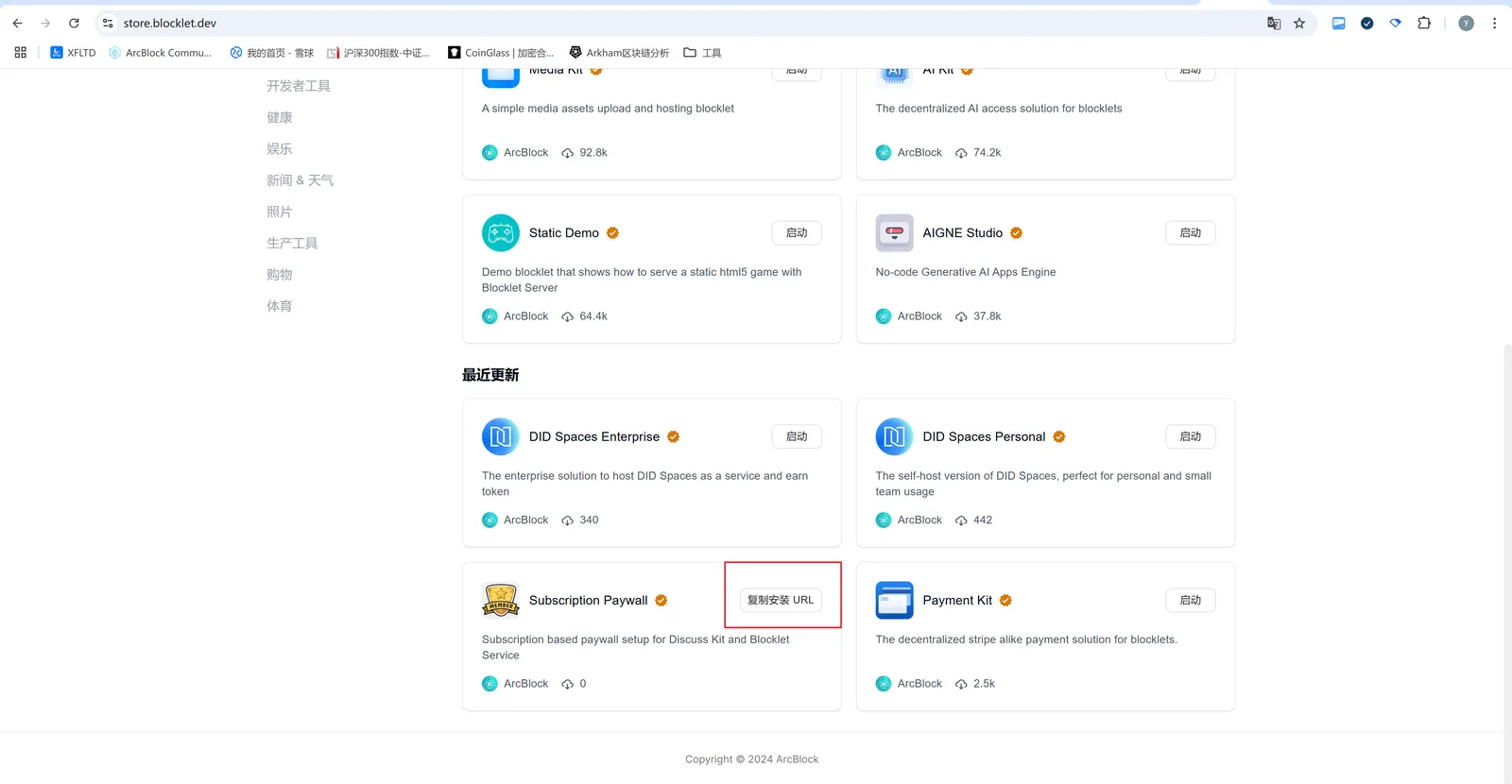Viewport: 1512px width, 784px height.
Task: Click the Static Demo gamepad icon
Action: click(x=501, y=233)
